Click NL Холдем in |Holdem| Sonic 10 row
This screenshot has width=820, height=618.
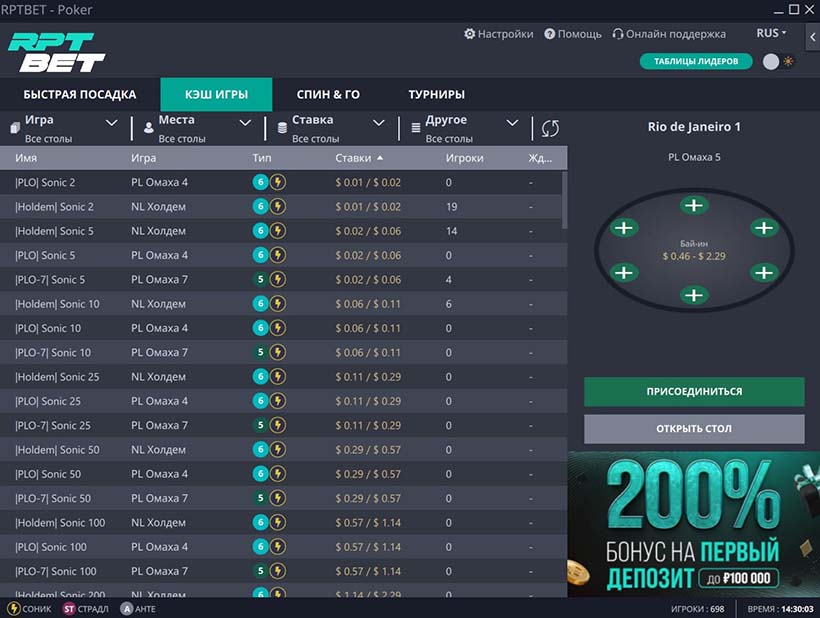(158, 304)
